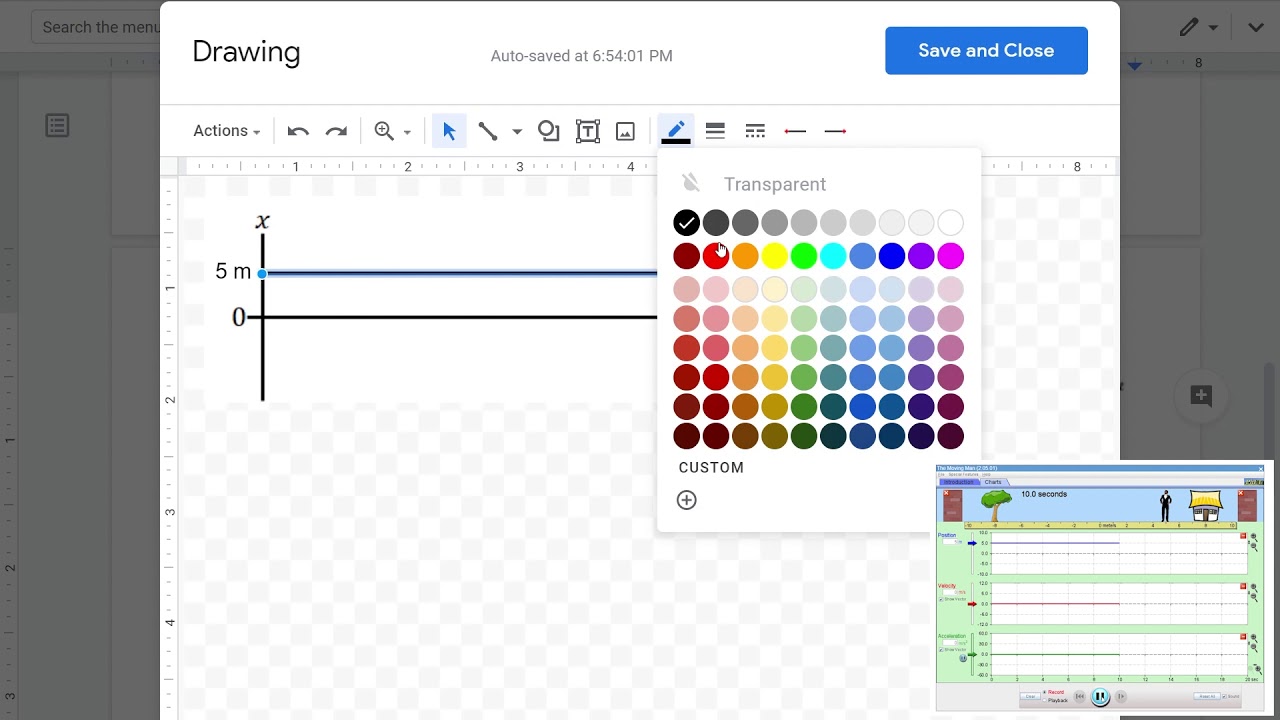Viewport: 1280px width, 720px height.
Task: Expand the line type dropdown arrow
Action: (x=517, y=132)
